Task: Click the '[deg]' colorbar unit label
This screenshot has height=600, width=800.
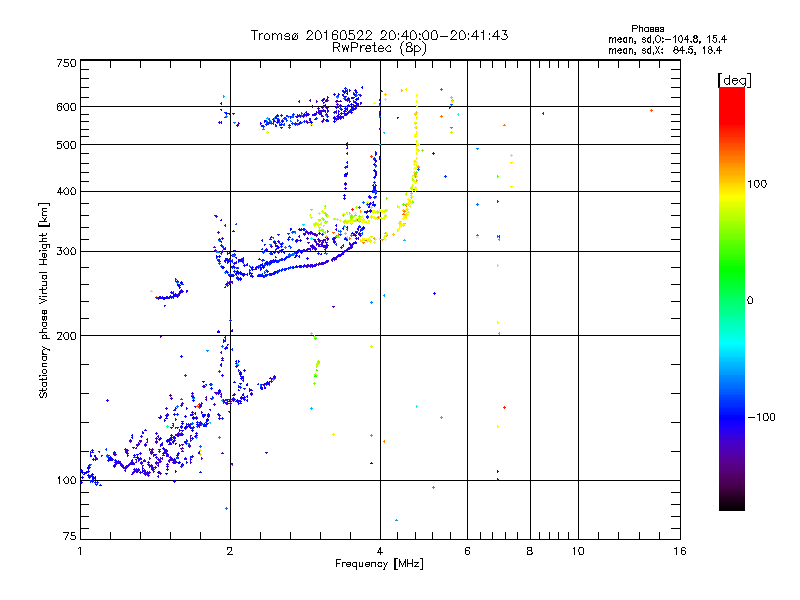Action: pos(734,80)
